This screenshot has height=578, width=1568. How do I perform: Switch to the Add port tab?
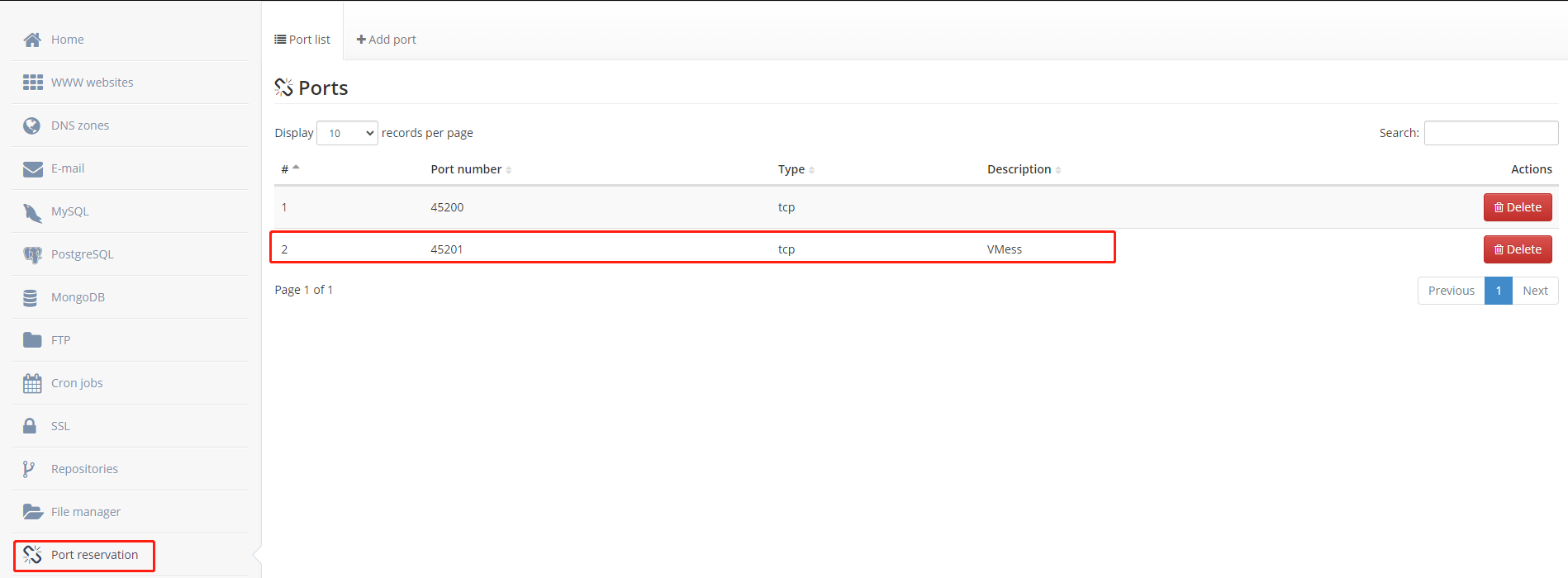[386, 40]
